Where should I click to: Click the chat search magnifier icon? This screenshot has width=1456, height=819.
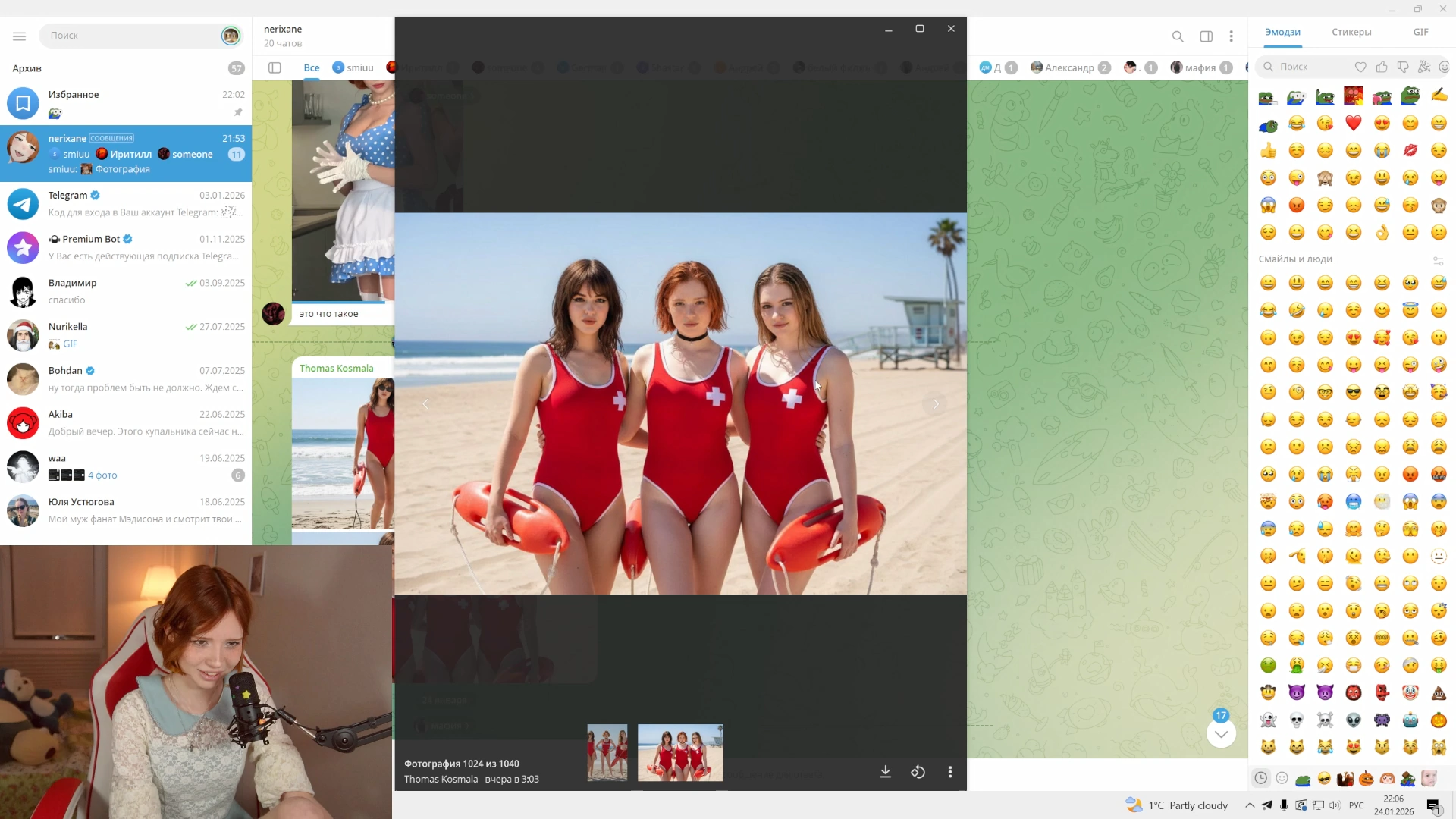1178,36
